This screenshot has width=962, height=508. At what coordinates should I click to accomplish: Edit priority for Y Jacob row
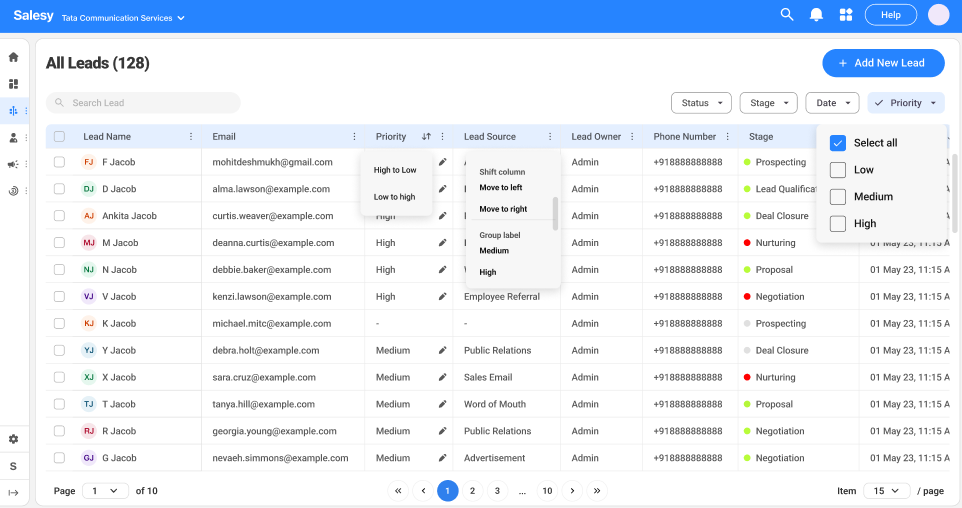click(x=442, y=350)
